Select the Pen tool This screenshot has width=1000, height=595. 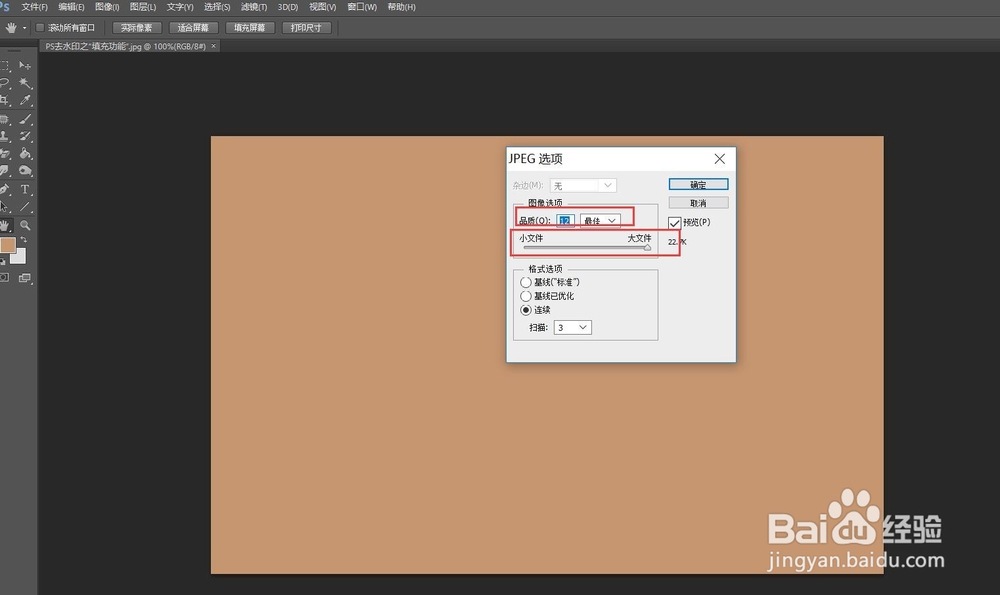coord(4,189)
